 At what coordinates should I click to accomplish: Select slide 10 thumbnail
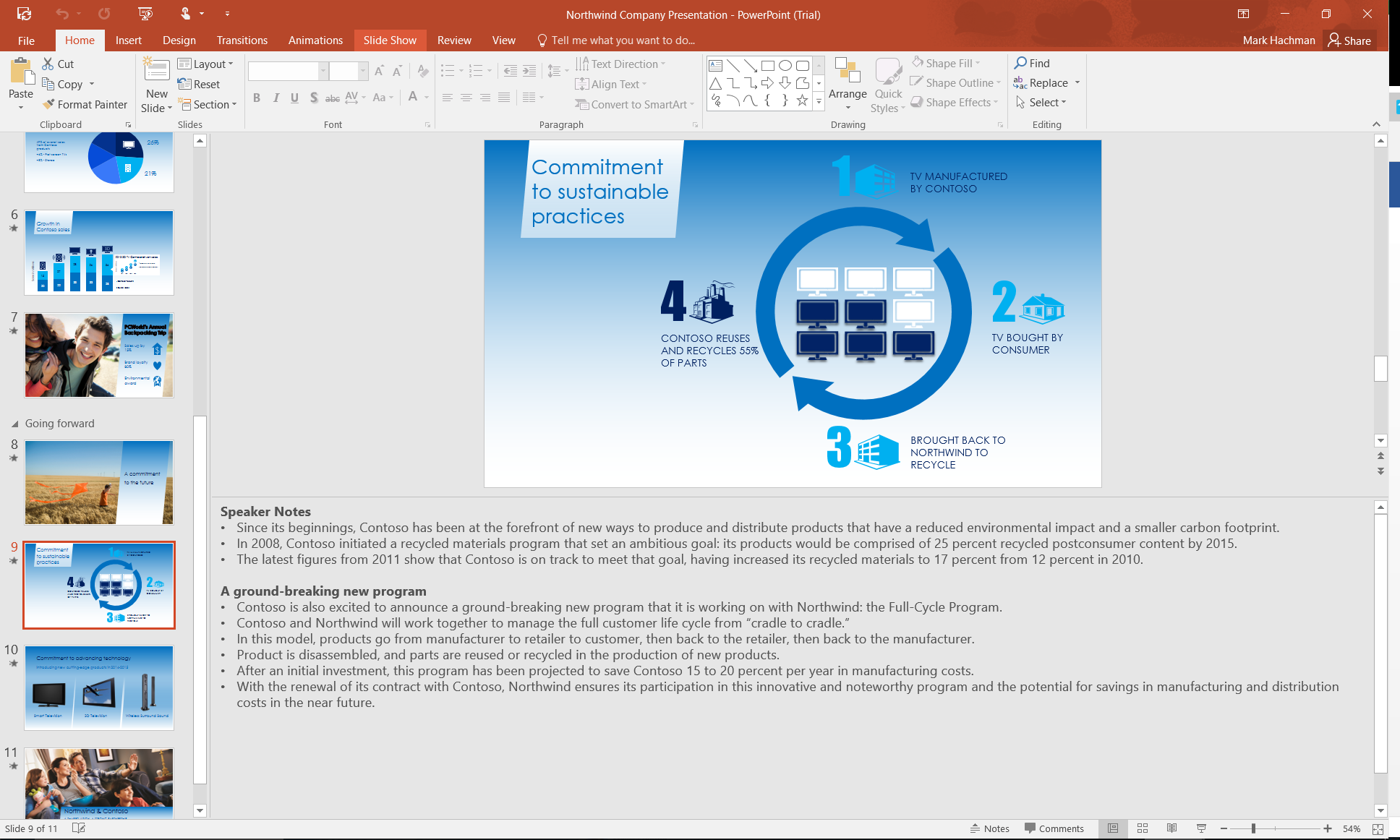pyautogui.click(x=99, y=687)
